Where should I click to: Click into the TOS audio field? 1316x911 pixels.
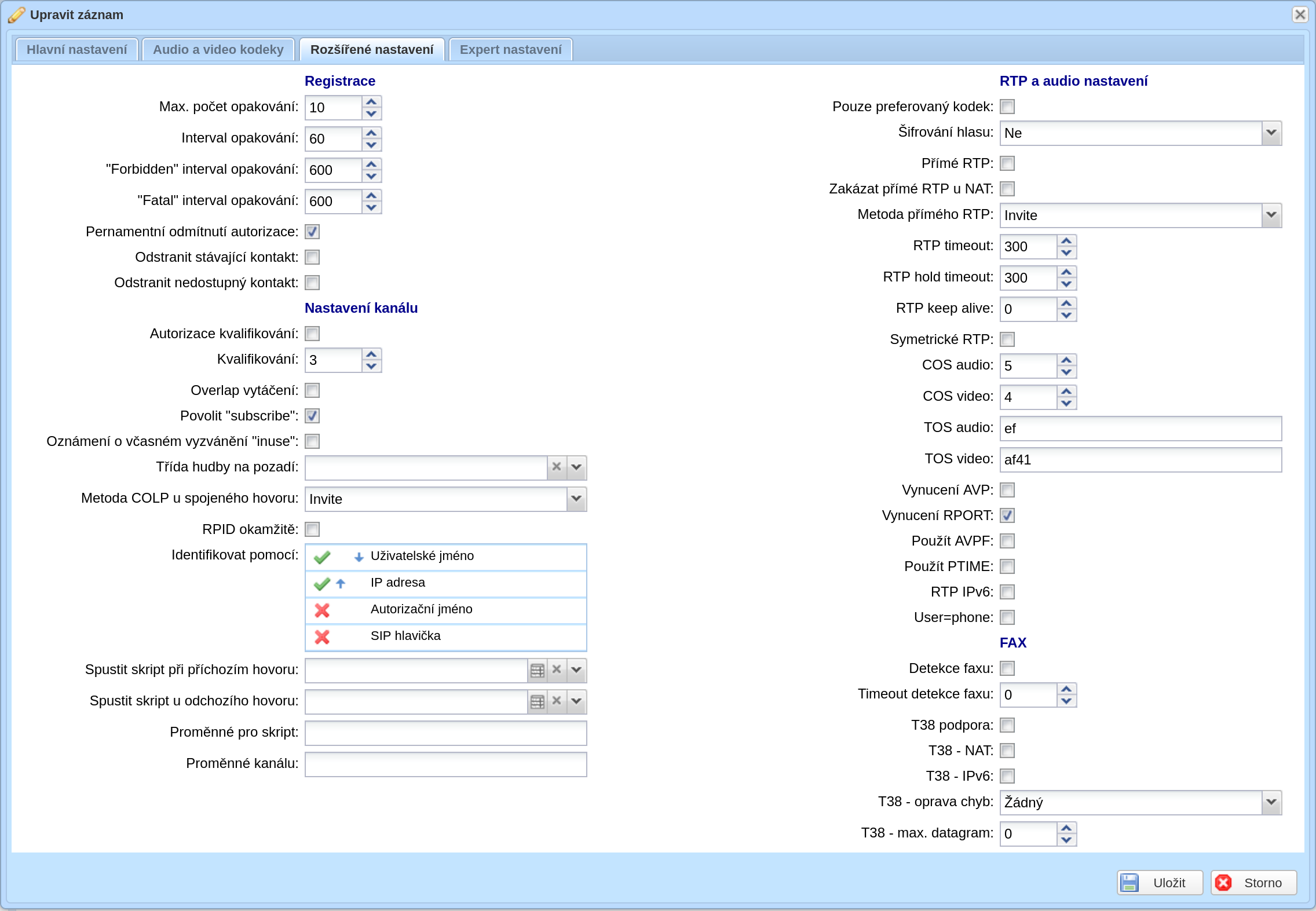(x=1140, y=429)
